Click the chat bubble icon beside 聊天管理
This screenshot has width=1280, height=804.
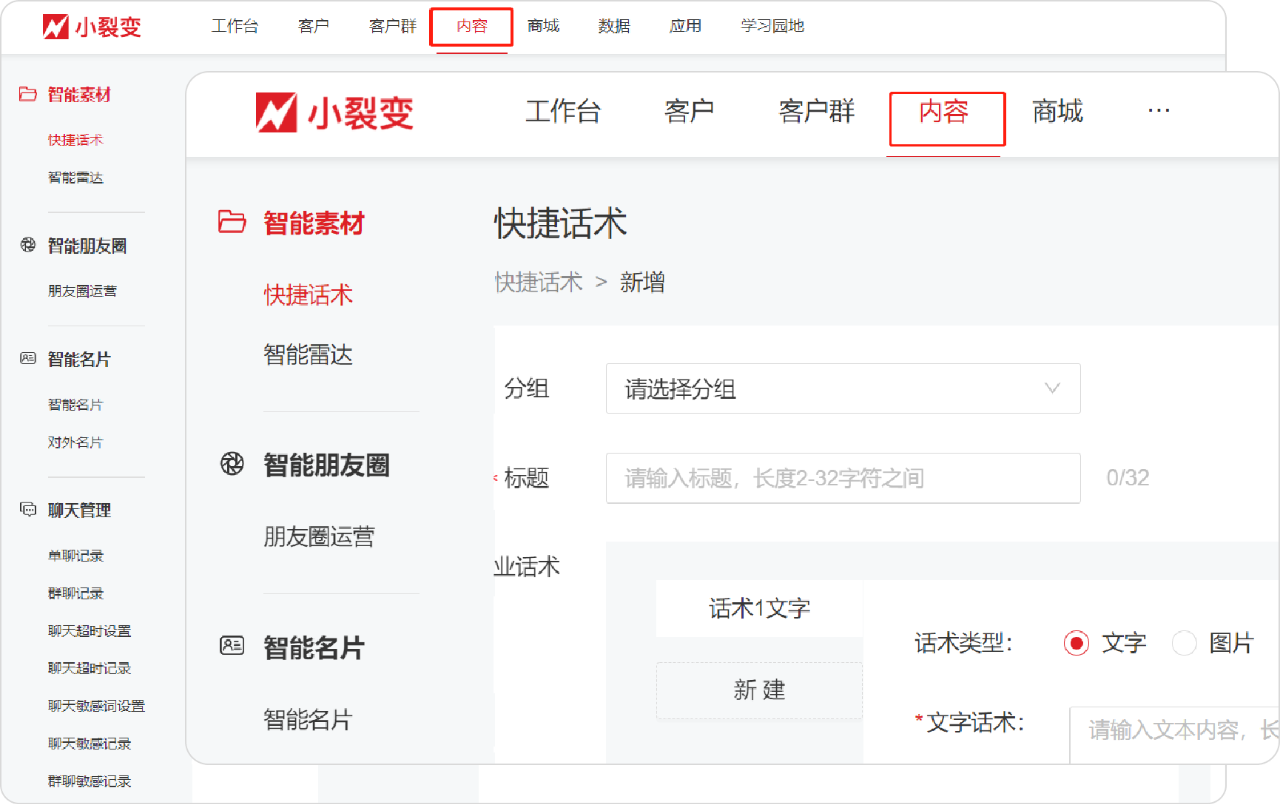pos(28,510)
